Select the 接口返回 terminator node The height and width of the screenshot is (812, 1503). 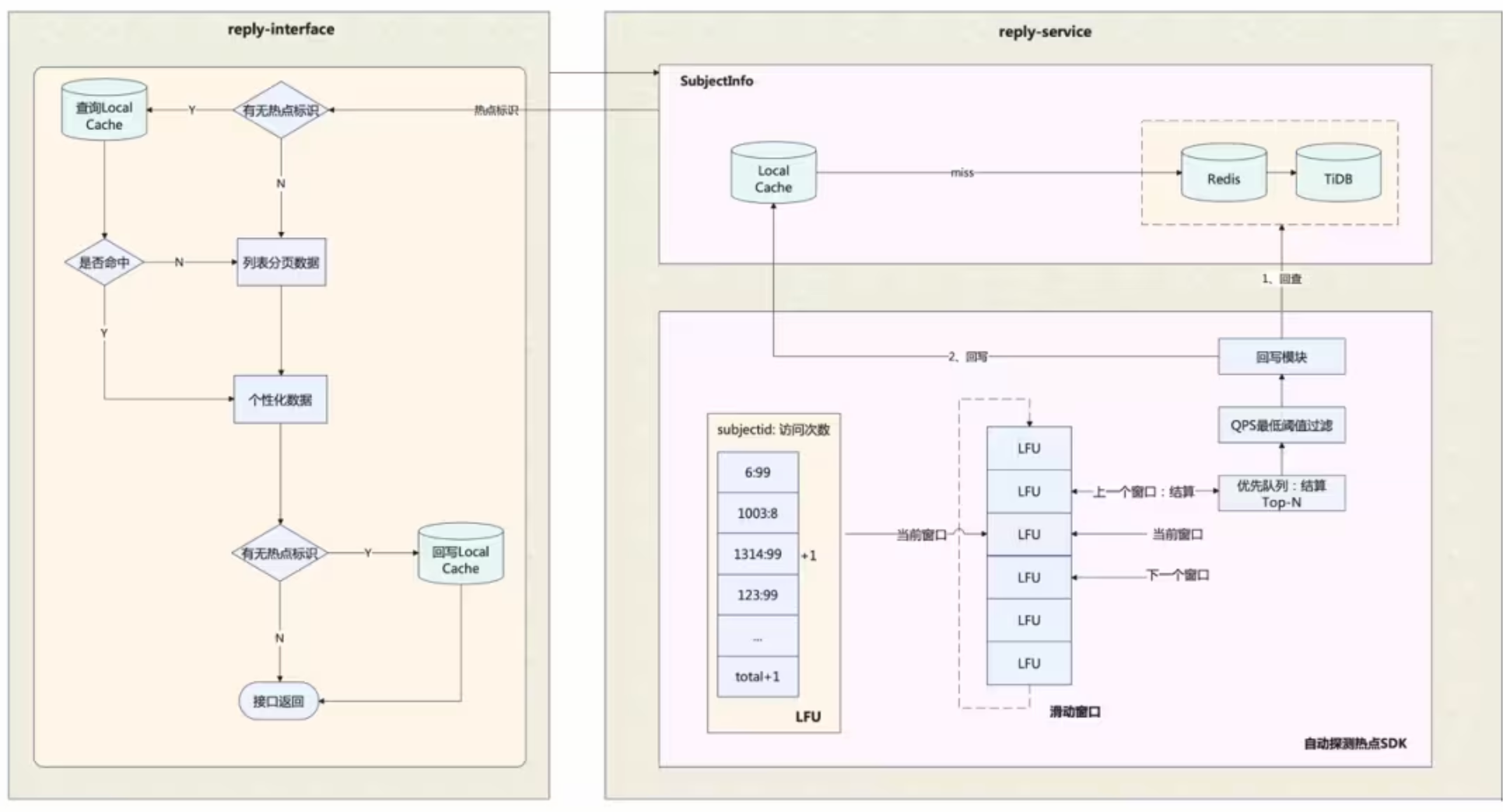click(x=279, y=702)
